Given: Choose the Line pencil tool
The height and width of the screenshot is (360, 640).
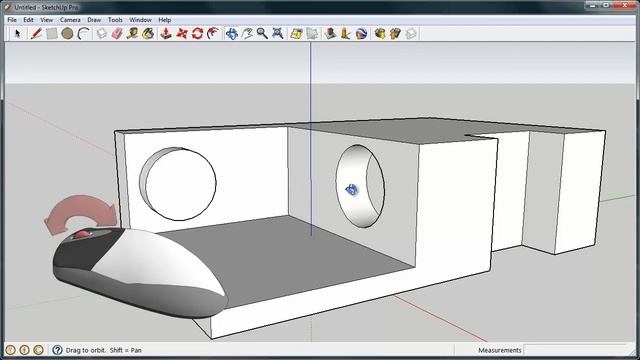Looking at the screenshot, I should click(x=36, y=33).
